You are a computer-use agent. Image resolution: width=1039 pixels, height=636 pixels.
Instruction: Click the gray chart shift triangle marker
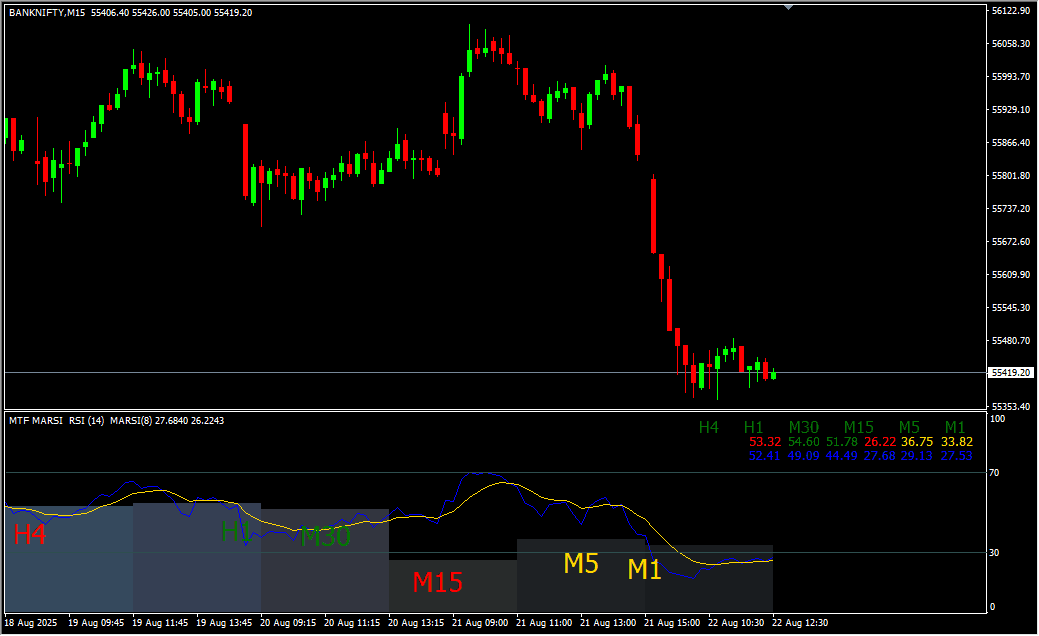point(789,6)
